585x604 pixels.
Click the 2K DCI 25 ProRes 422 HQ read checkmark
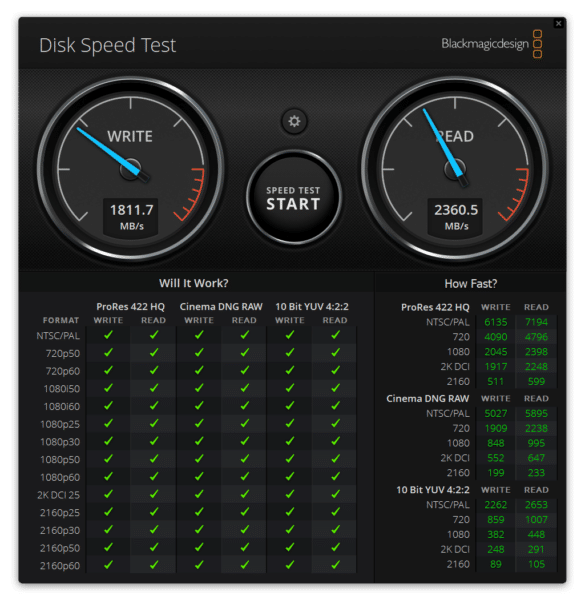click(x=154, y=495)
